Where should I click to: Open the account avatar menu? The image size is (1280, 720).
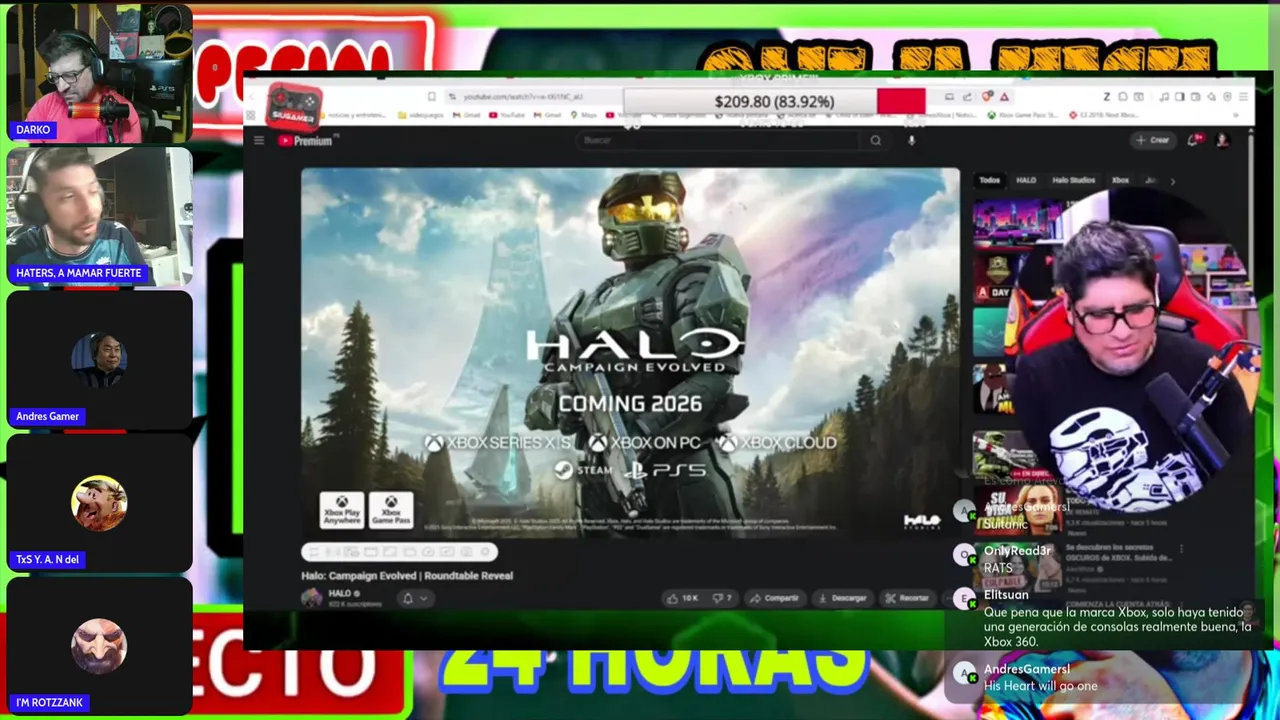1222,140
